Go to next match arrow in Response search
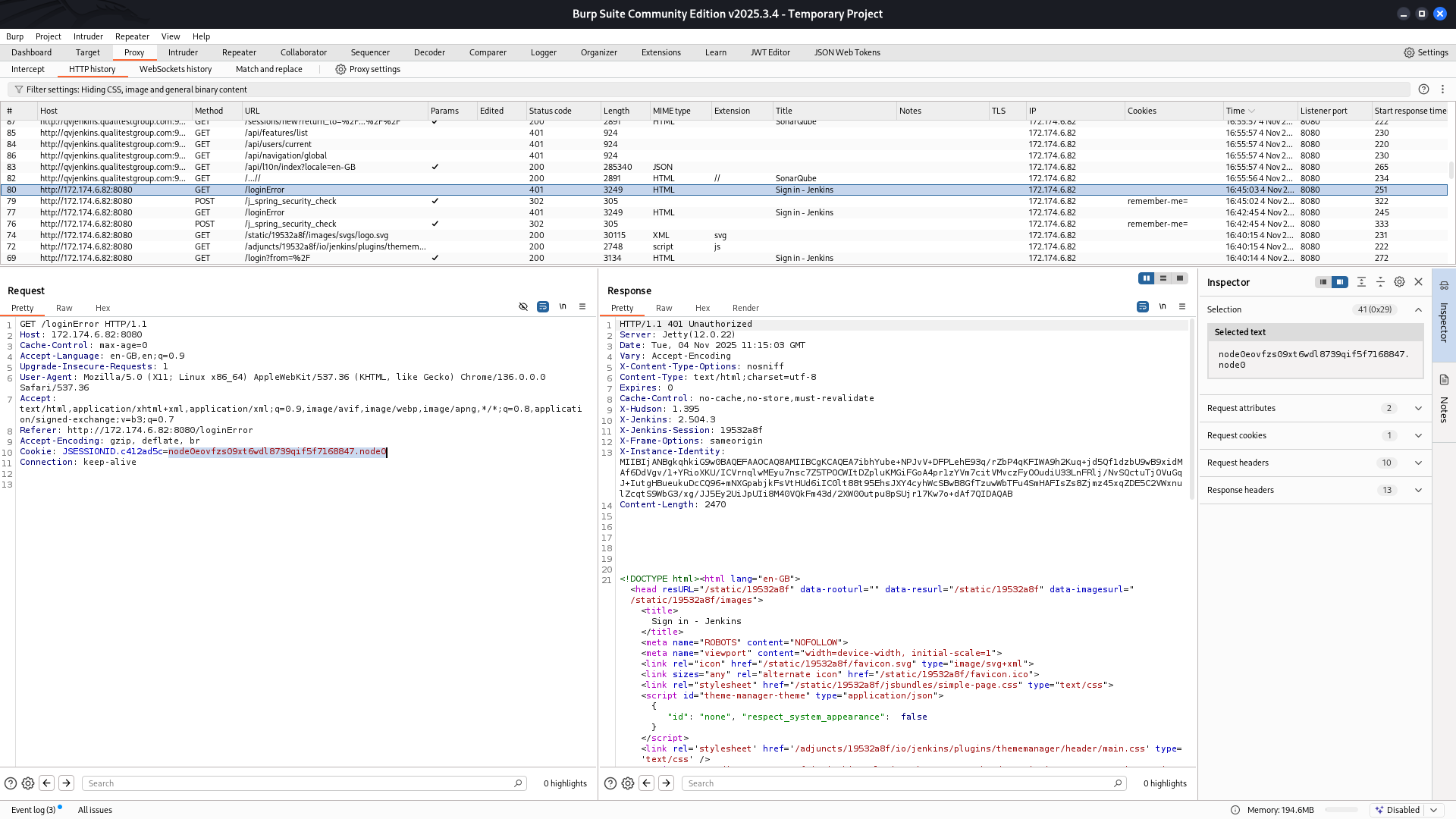1456x819 pixels. pyautogui.click(x=667, y=783)
